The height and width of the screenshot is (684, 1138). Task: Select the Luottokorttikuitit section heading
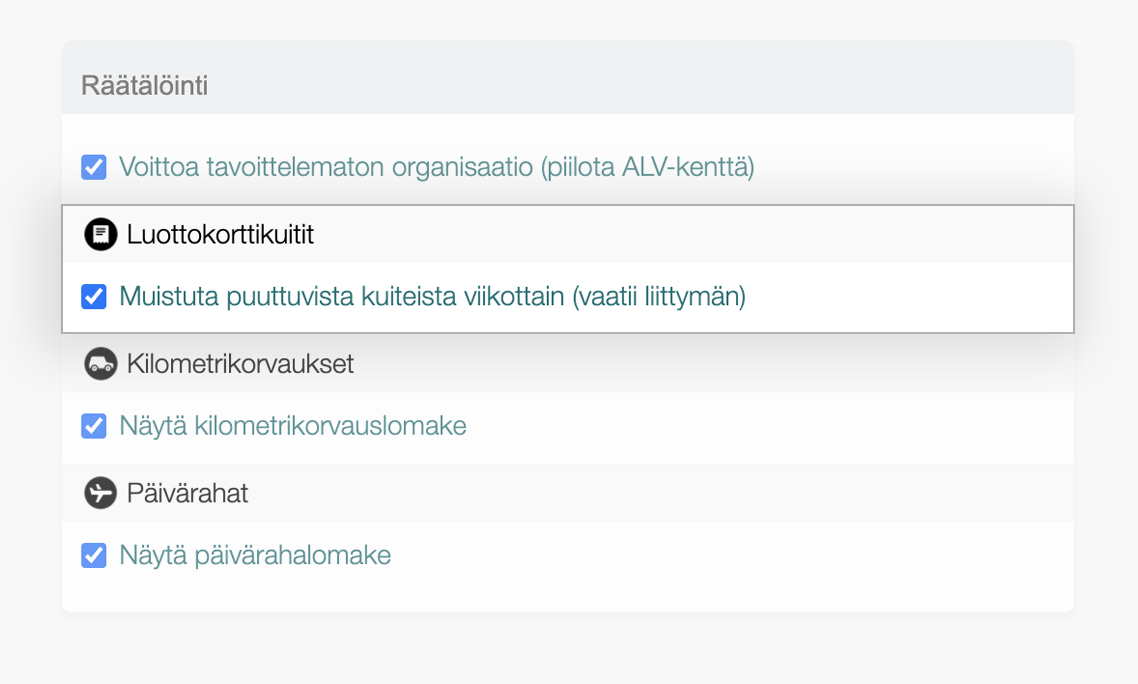(220, 234)
